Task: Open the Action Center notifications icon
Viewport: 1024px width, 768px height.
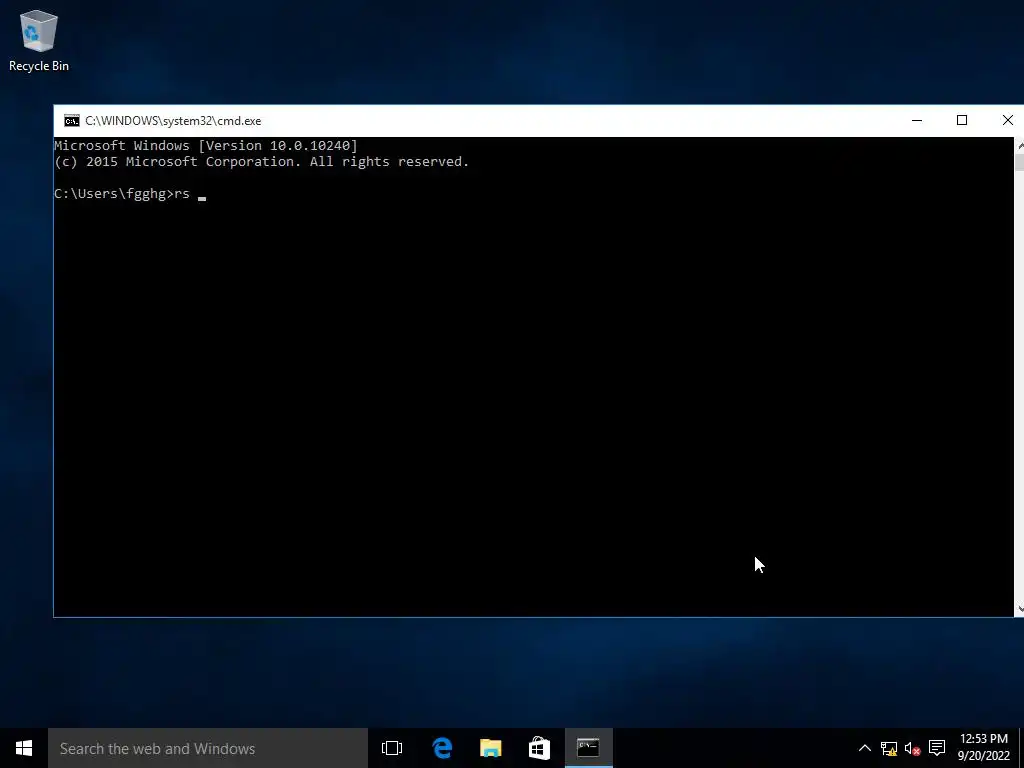Action: tap(937, 748)
